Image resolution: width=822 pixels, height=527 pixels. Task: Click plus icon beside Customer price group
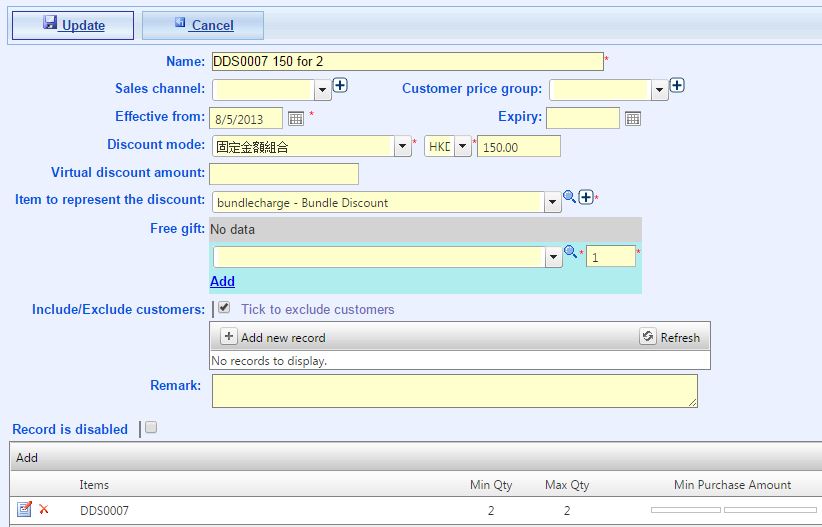click(x=677, y=85)
